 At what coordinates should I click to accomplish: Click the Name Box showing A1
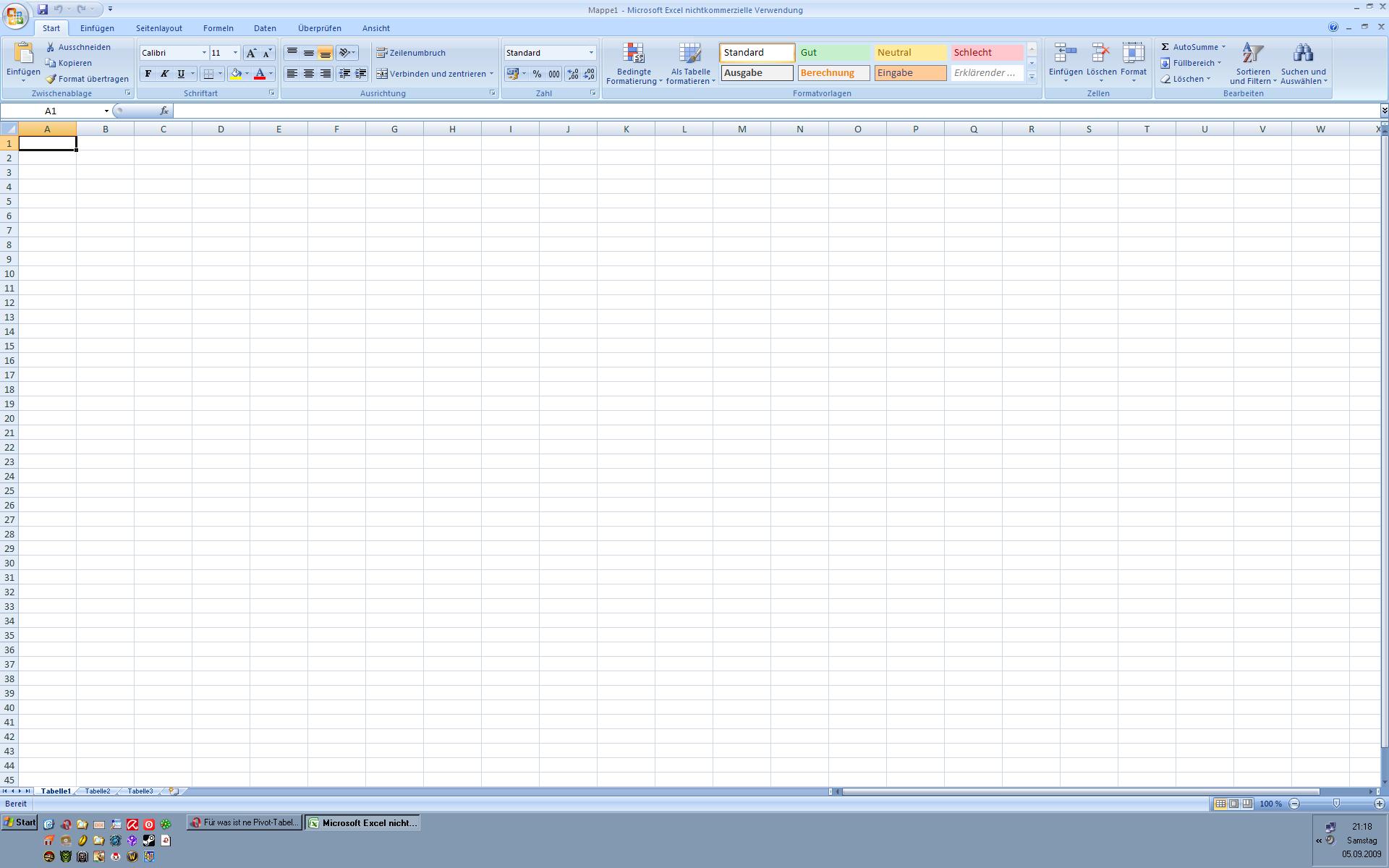click(x=51, y=111)
